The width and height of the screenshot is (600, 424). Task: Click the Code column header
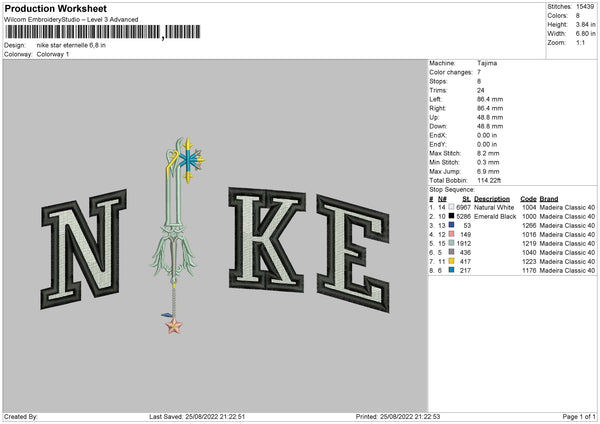pyautogui.click(x=528, y=199)
